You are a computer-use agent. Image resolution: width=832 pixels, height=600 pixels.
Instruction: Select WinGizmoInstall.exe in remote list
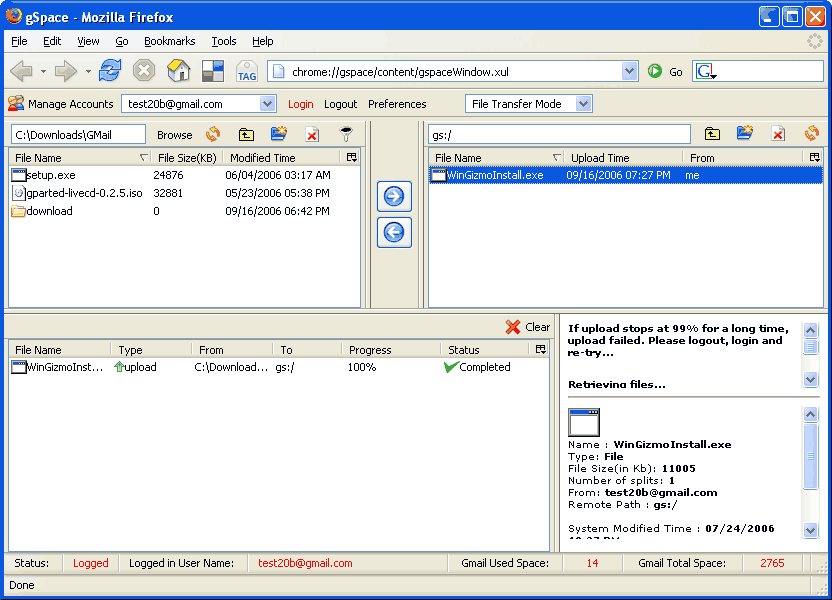[626, 175]
